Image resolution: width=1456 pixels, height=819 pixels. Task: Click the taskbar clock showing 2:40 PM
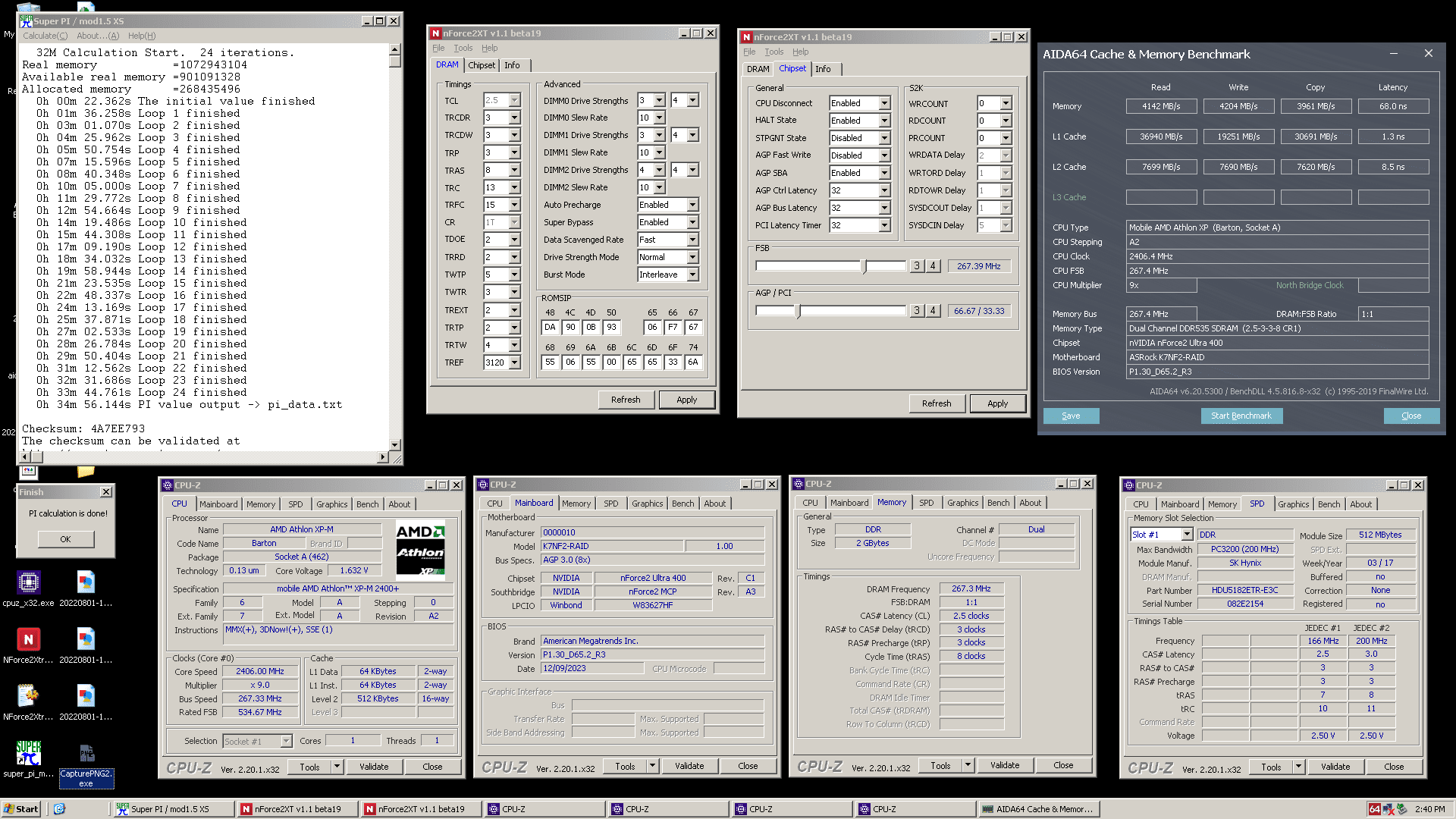pyautogui.click(x=1429, y=809)
